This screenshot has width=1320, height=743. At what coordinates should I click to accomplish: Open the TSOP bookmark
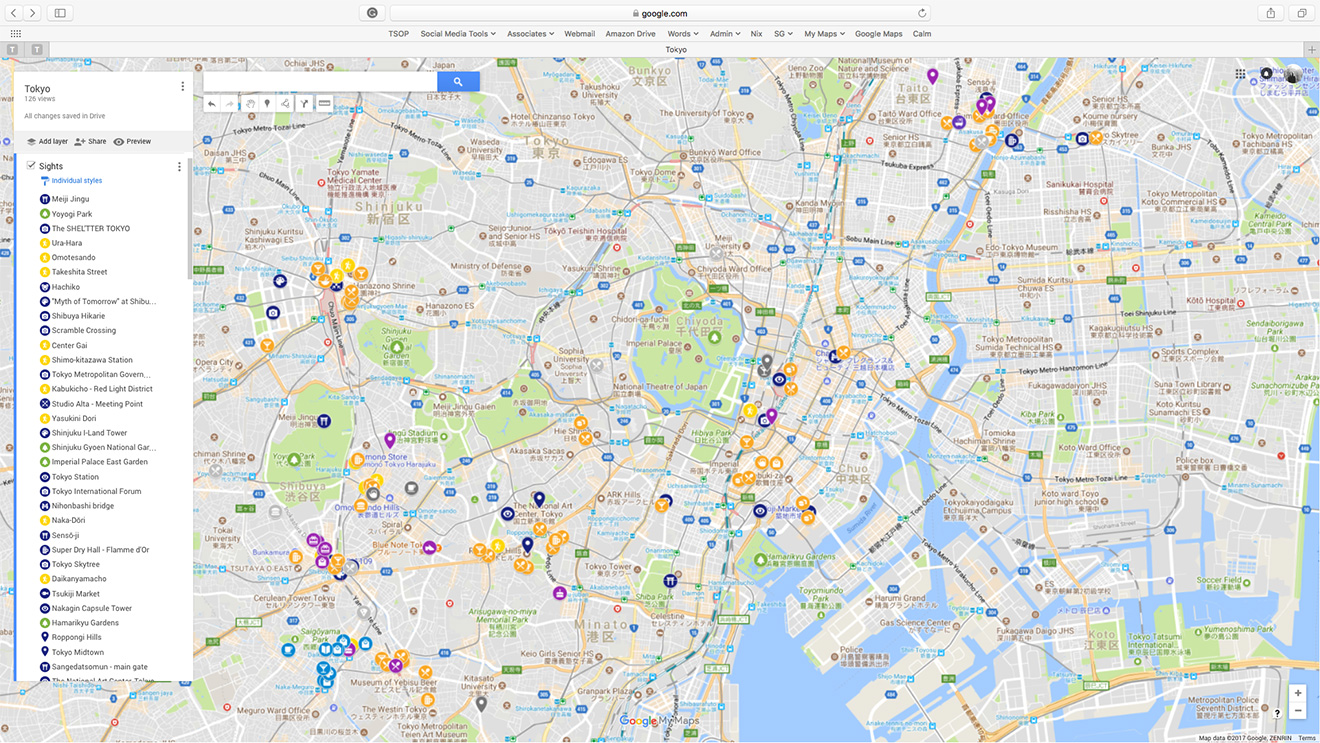click(x=399, y=33)
